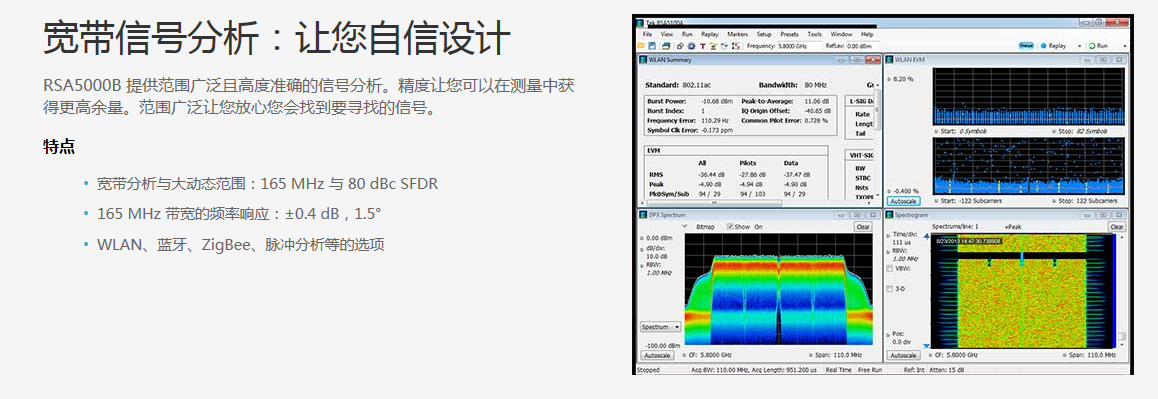Open the Spectrum dropdown in DPX panel
Viewport: 1158px width, 399px height.
(661, 327)
